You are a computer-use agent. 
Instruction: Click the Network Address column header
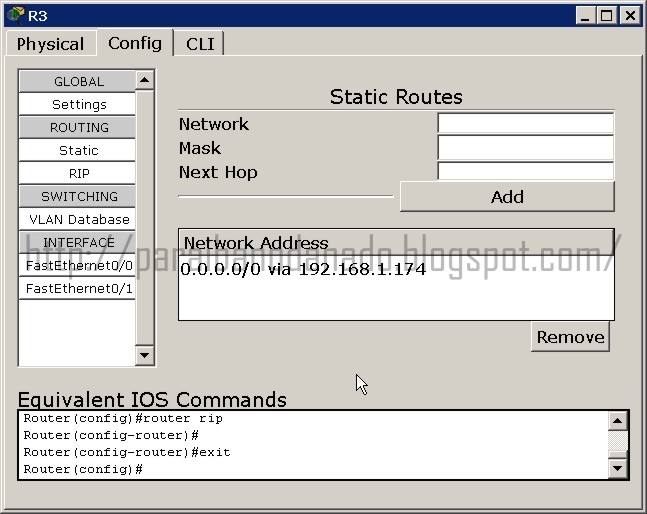pyautogui.click(x=396, y=243)
